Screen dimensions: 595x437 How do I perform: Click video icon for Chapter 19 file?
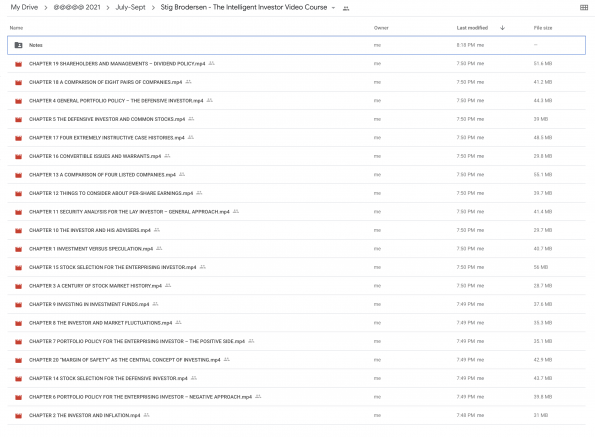(x=18, y=64)
